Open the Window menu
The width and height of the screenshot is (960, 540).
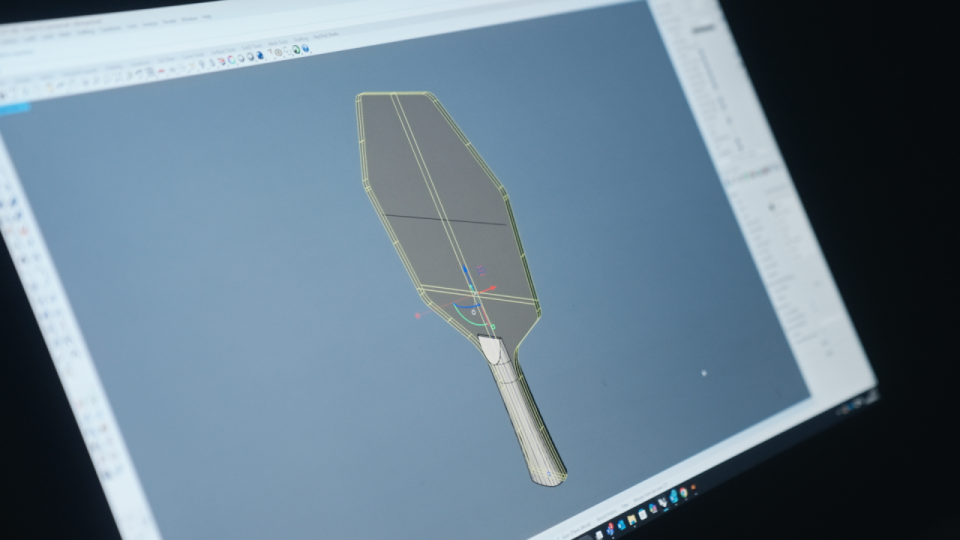pyautogui.click(x=189, y=18)
